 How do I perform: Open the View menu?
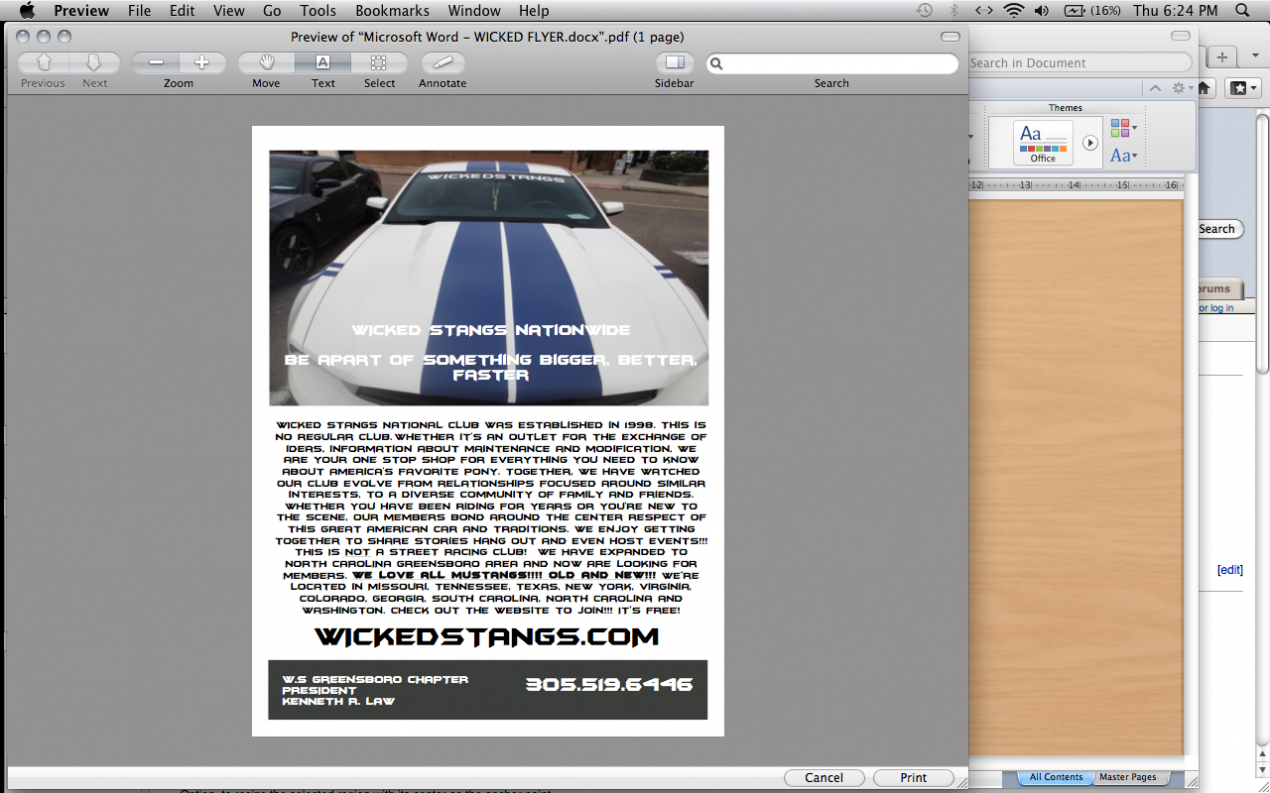tap(229, 11)
